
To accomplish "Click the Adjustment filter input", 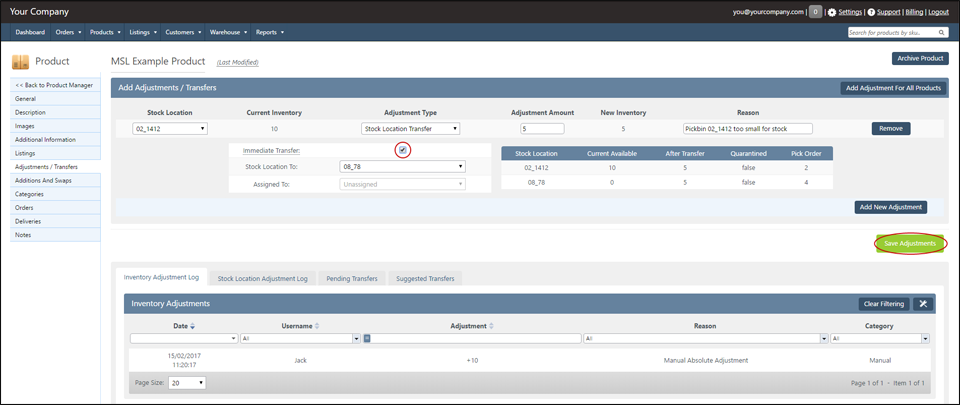I will click(476, 338).
